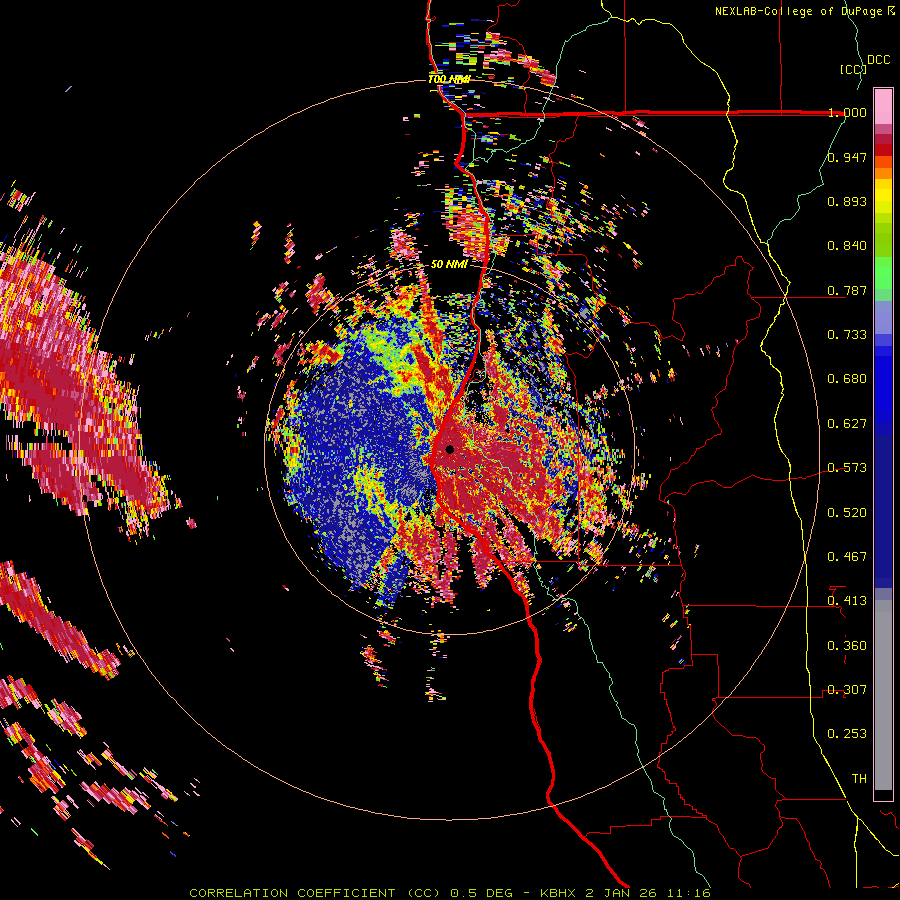Select the 0.360 scale value
This screenshot has width=900, height=900.
pyautogui.click(x=847, y=646)
